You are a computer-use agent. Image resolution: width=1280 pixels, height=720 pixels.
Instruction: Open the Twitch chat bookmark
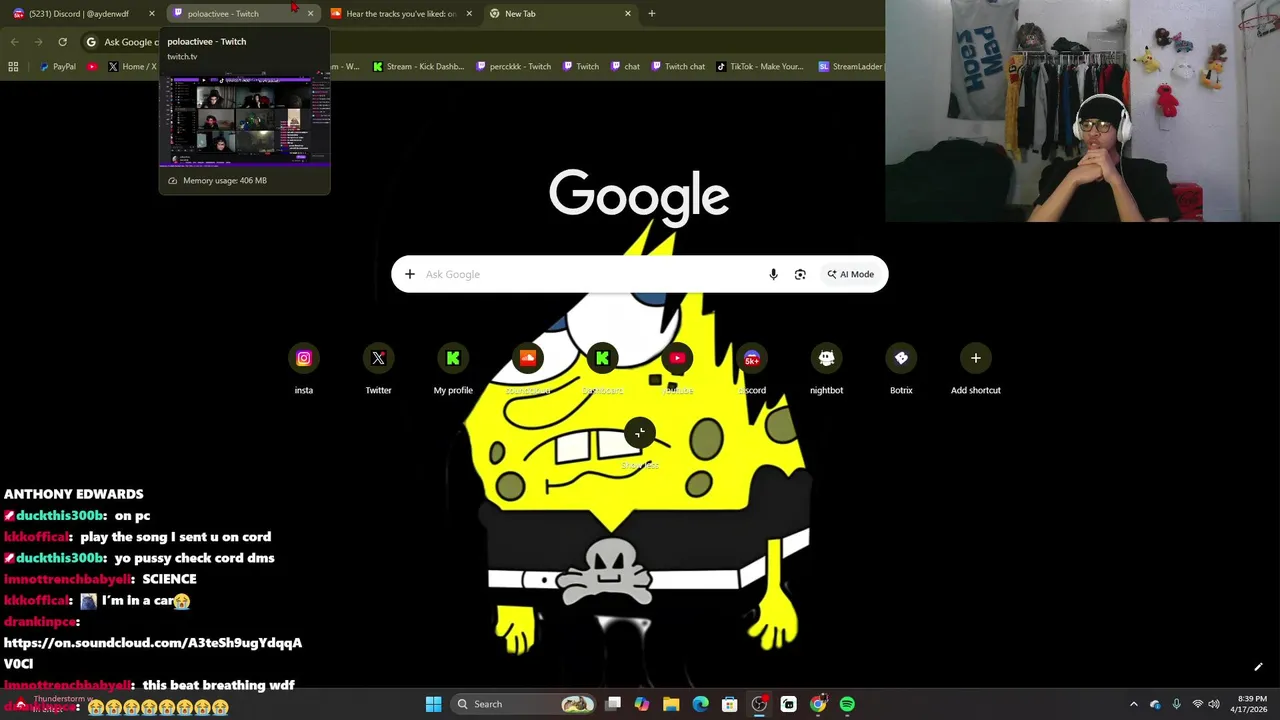pos(677,67)
